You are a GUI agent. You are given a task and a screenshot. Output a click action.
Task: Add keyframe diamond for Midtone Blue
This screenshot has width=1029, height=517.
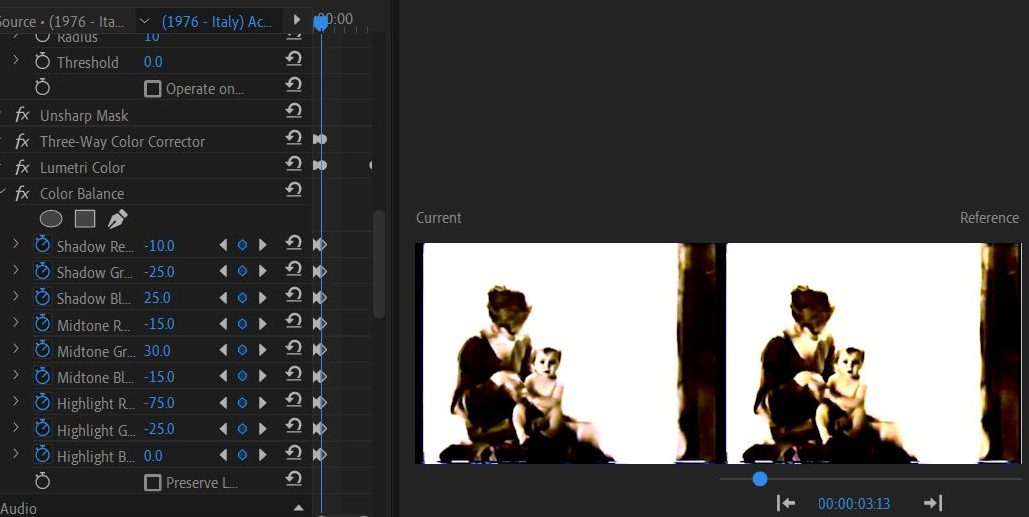(242, 376)
